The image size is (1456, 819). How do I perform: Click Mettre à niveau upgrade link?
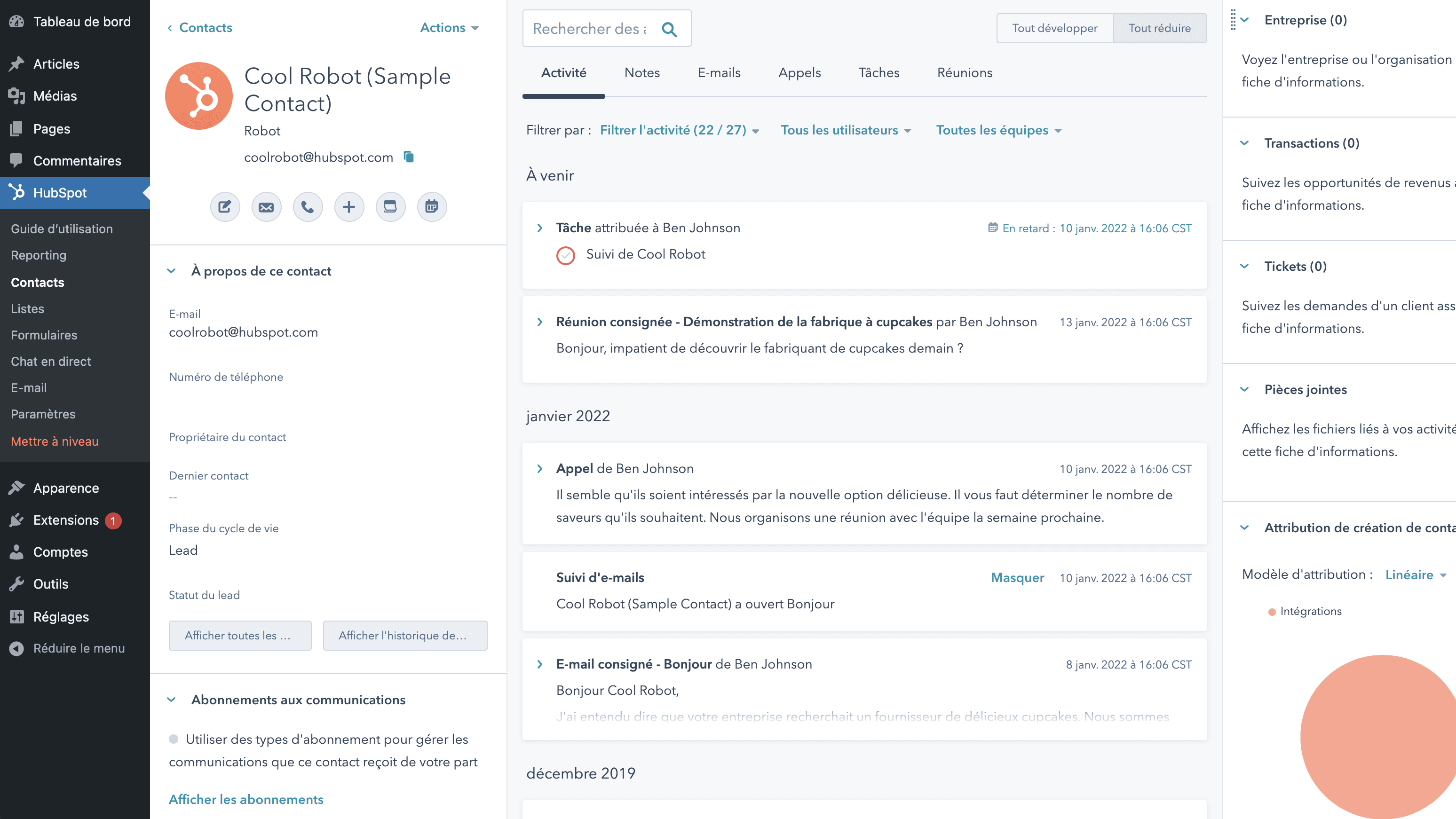(54, 441)
